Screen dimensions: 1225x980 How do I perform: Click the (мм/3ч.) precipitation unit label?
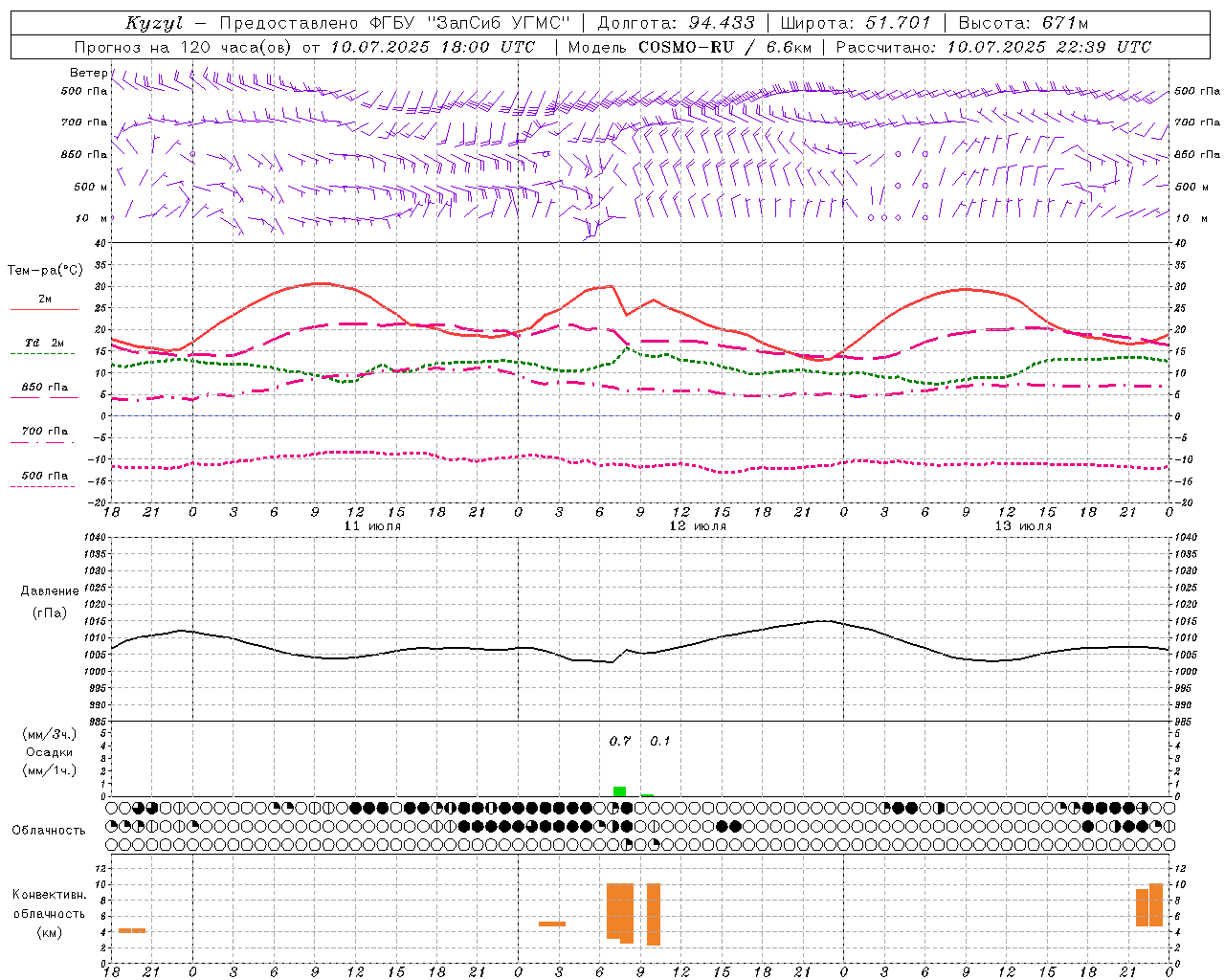coord(50,734)
